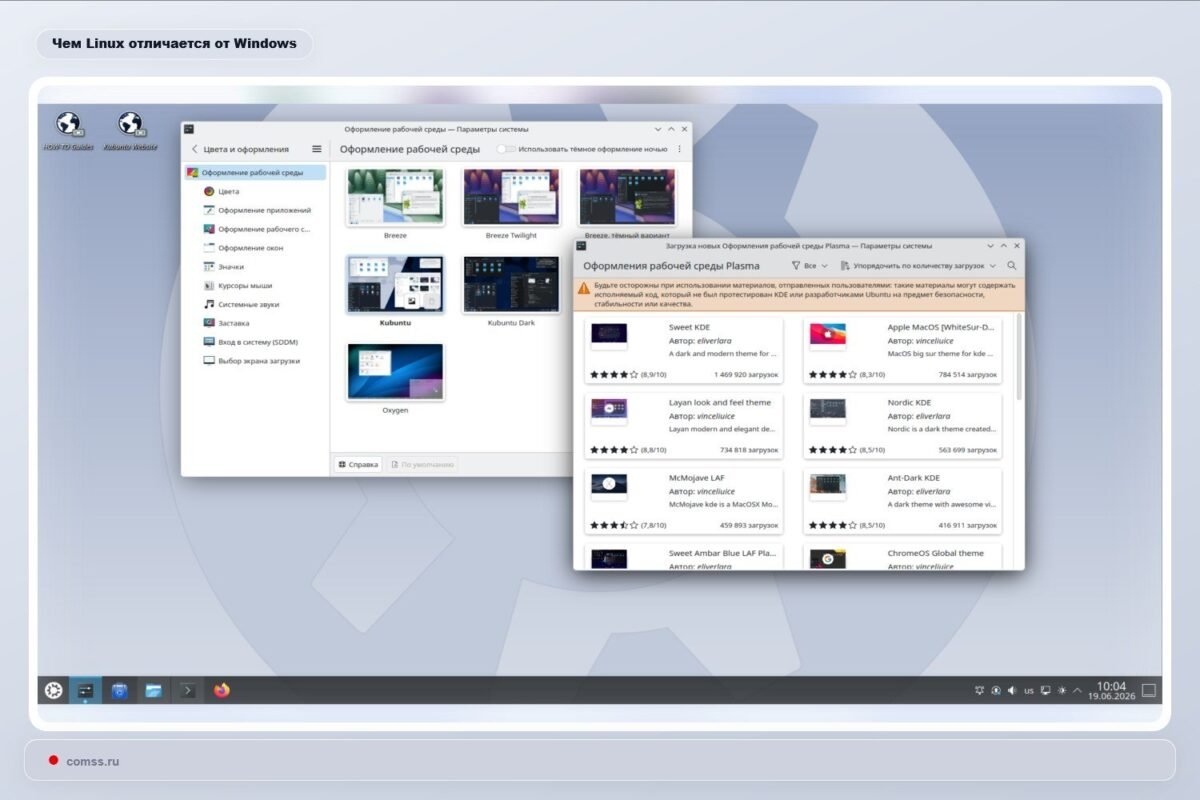
Task: Click '784 514 загрузок' text
Action: coord(968,375)
